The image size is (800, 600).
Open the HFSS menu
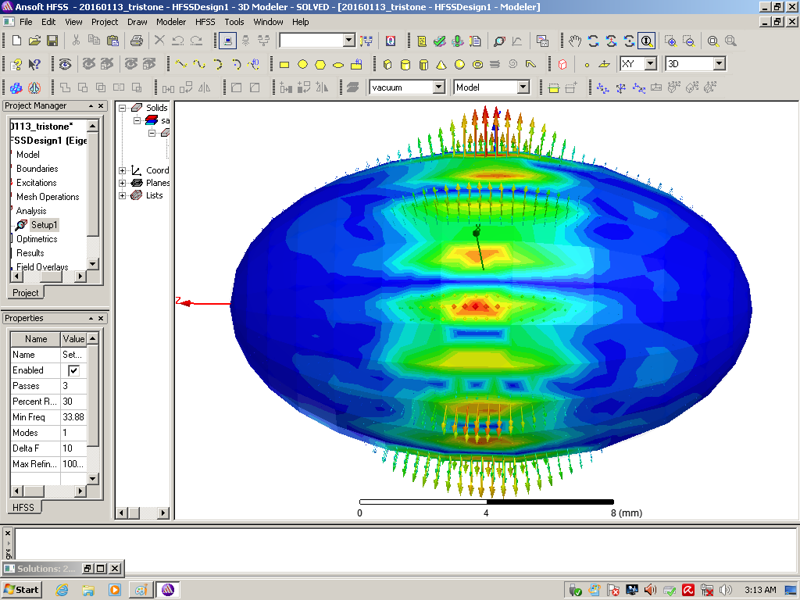[x=204, y=21]
